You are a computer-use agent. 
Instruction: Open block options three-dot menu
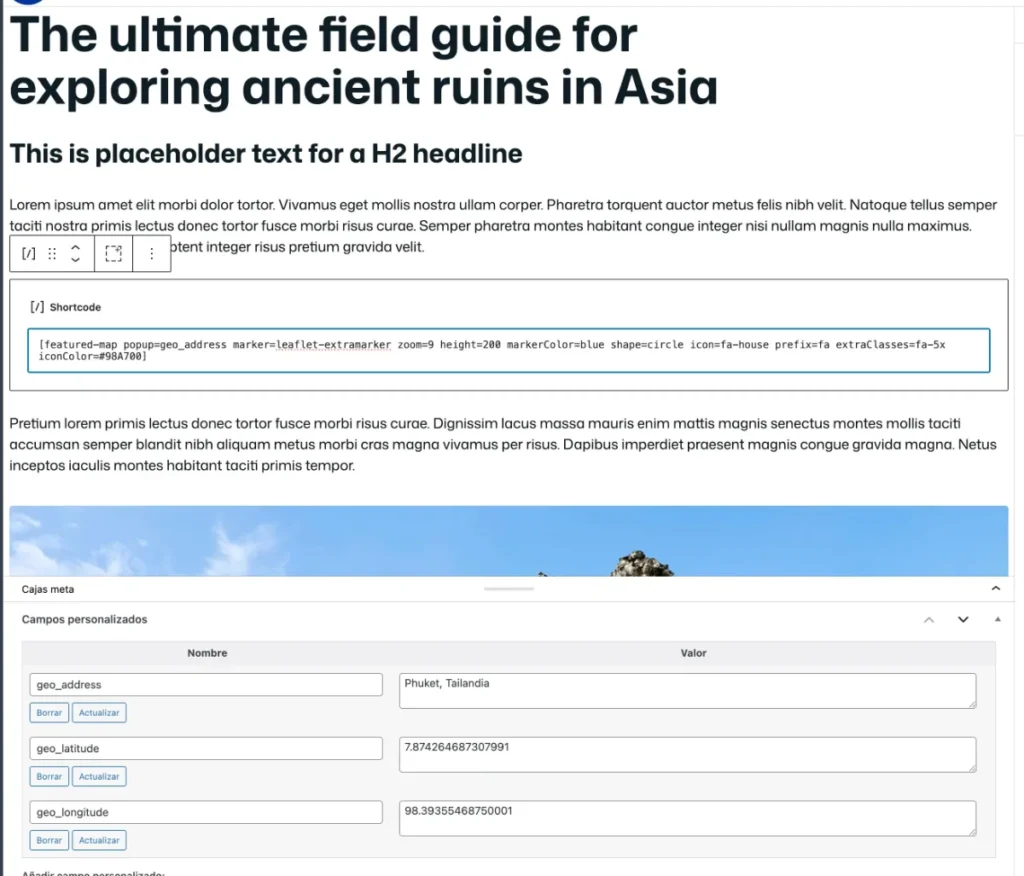[x=152, y=253]
